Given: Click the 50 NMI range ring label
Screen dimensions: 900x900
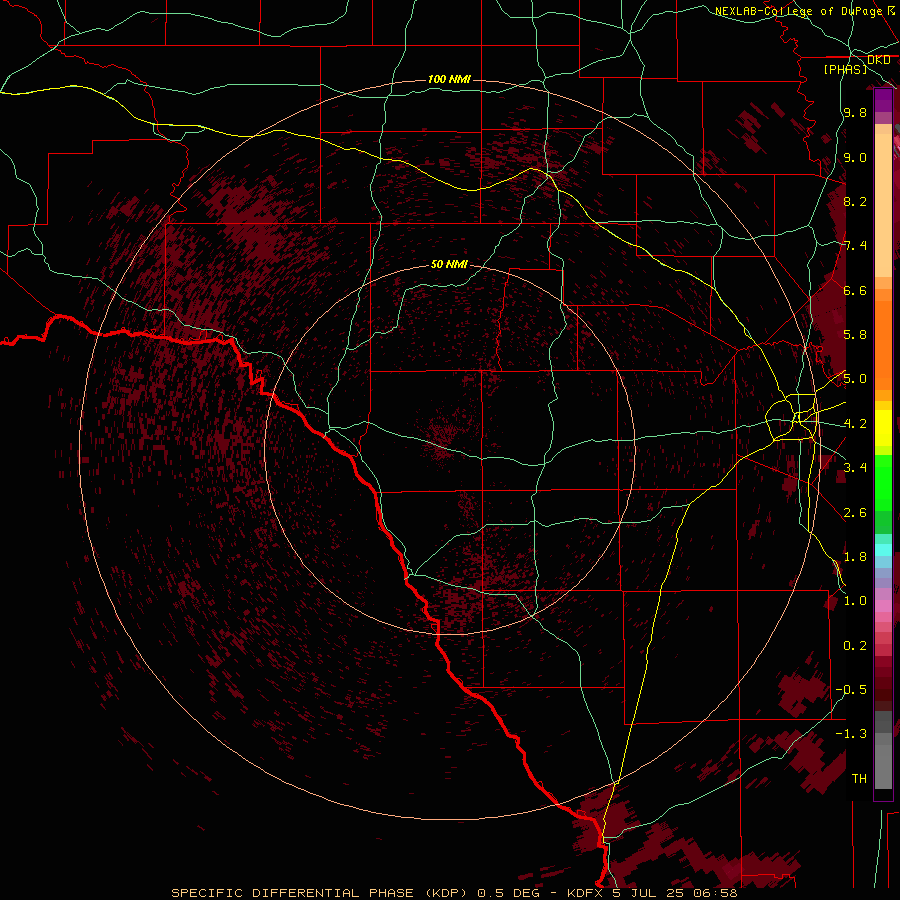Looking at the screenshot, I should pyautogui.click(x=449, y=264).
